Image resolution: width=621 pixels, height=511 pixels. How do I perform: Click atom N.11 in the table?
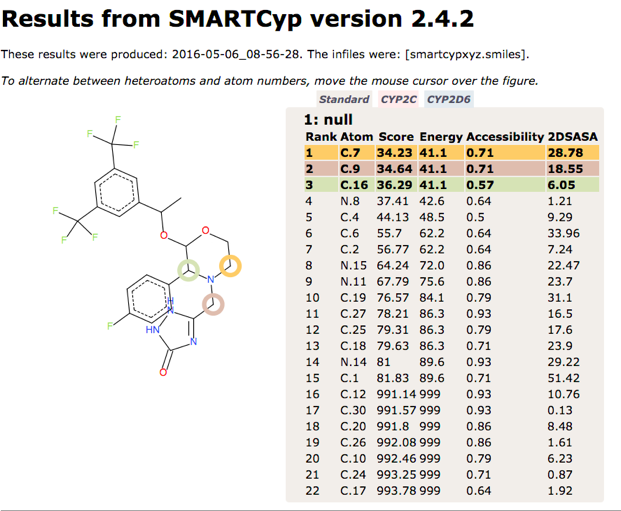[353, 282]
